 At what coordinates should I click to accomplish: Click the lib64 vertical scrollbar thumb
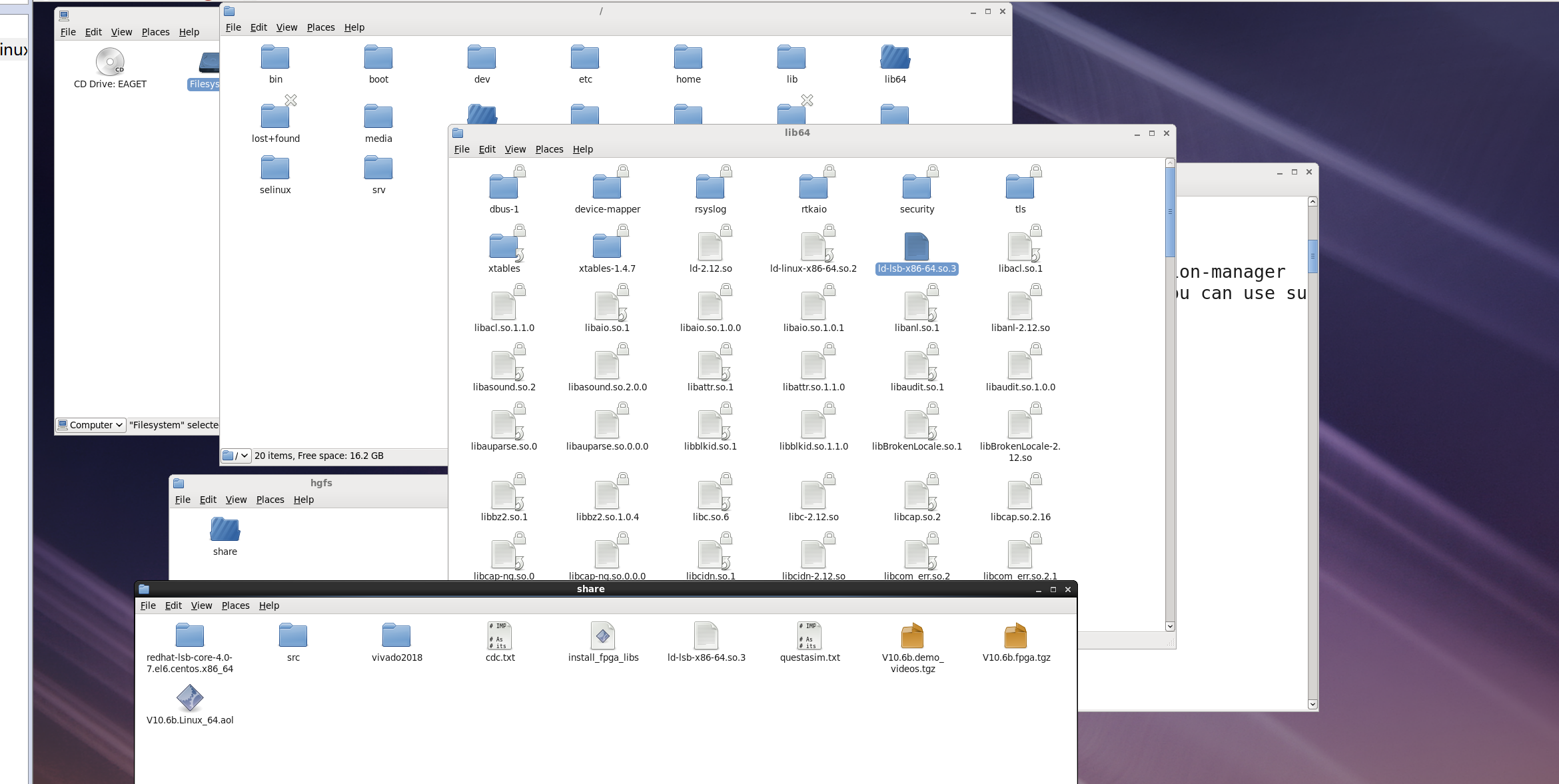pos(1170,212)
